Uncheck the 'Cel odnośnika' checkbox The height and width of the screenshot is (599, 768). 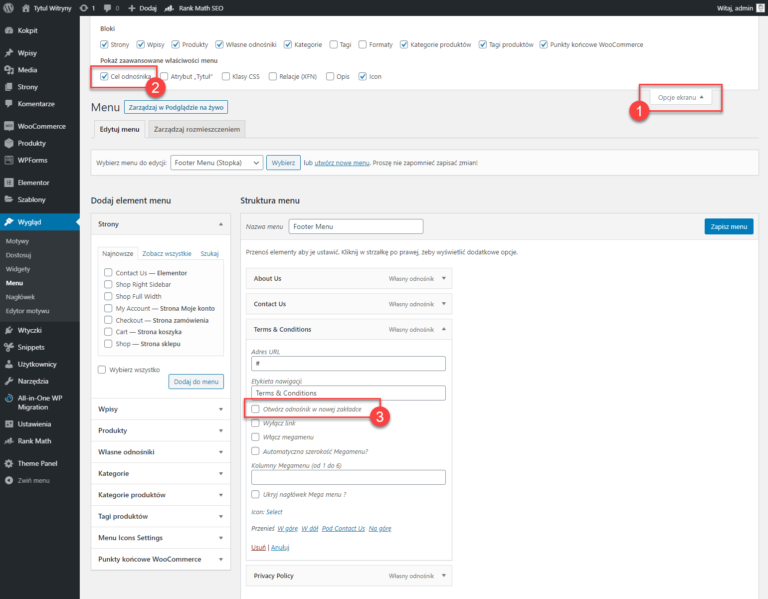click(x=105, y=76)
